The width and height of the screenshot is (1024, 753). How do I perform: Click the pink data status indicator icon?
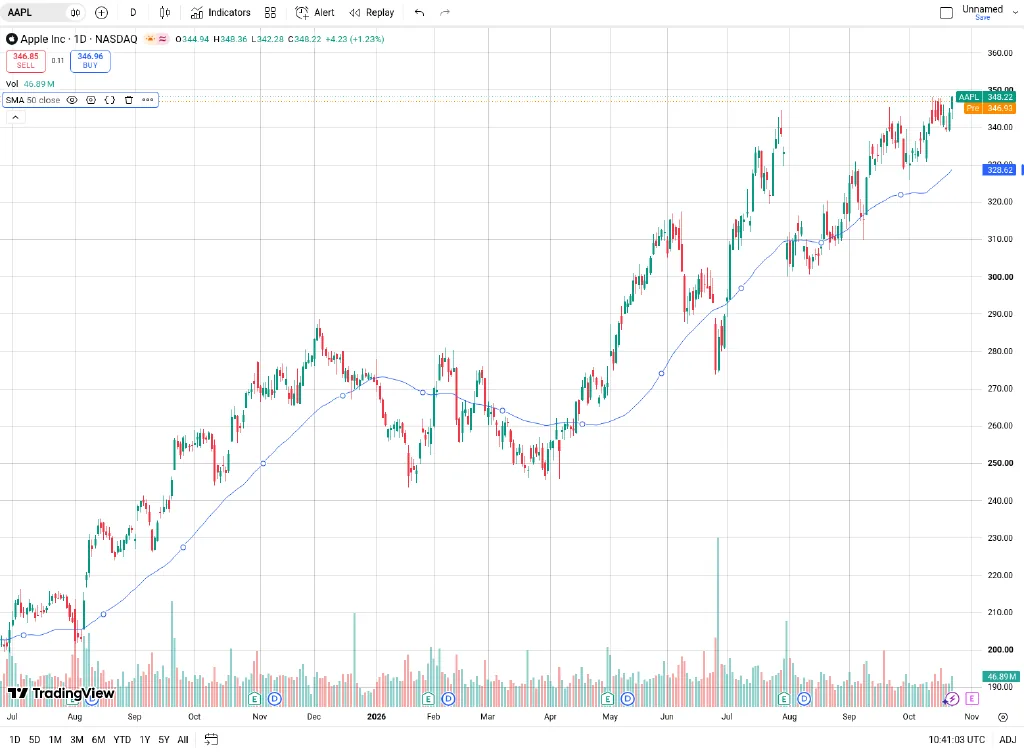163,39
